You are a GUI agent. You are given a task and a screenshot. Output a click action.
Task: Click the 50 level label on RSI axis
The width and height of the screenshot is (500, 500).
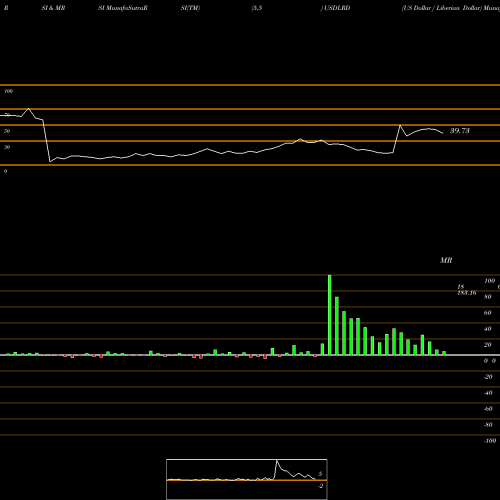point(7,131)
